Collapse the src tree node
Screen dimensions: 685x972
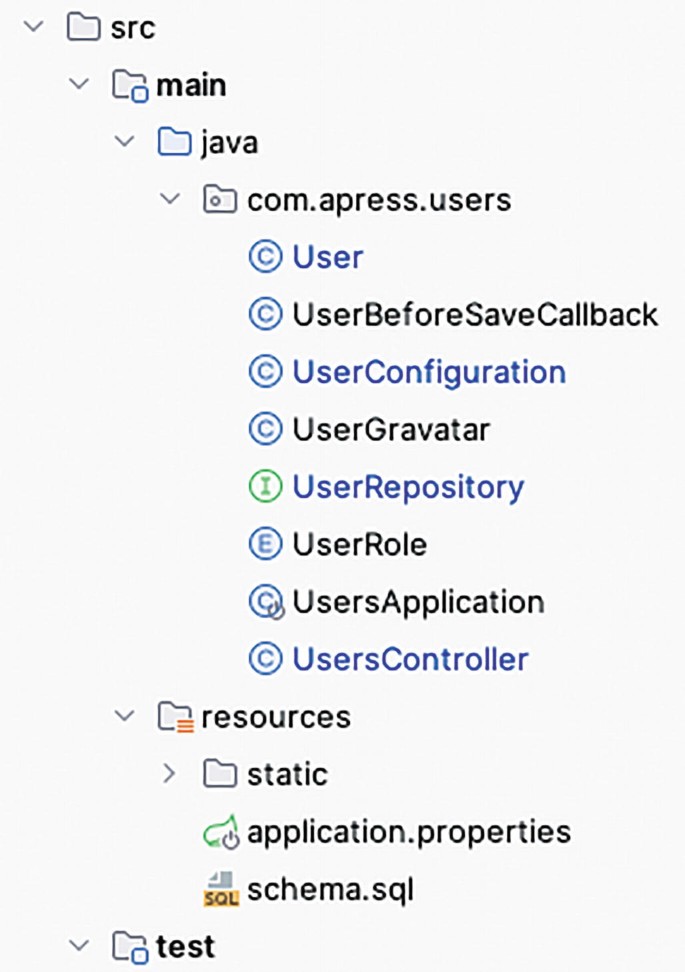click(x=33, y=27)
